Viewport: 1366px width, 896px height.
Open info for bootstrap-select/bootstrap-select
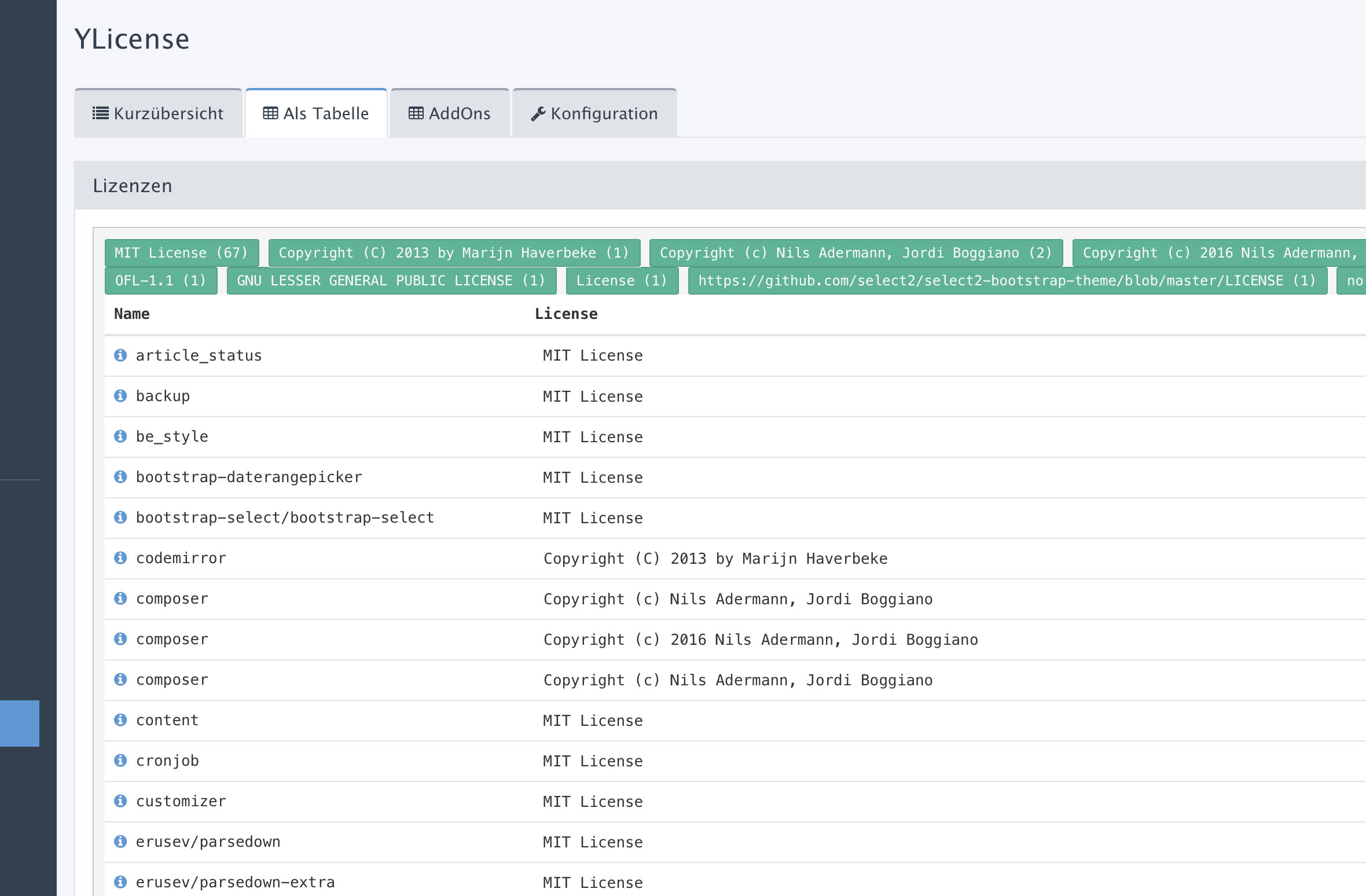point(120,517)
